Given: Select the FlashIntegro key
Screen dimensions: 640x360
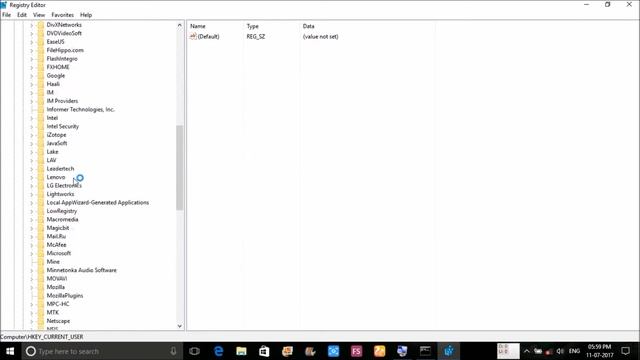Looking at the screenshot, I should point(62,59).
